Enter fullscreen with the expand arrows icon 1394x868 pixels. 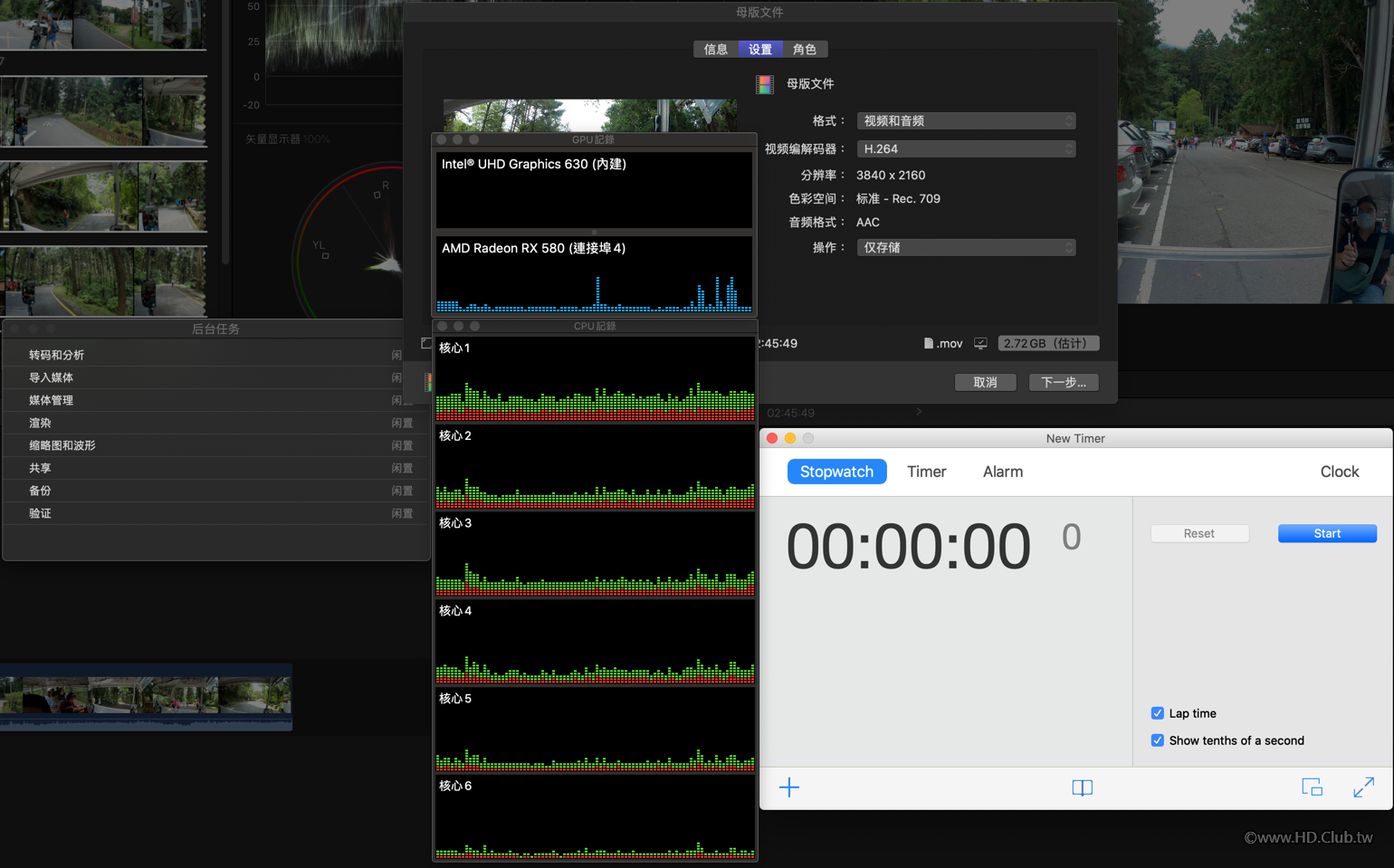point(1363,787)
